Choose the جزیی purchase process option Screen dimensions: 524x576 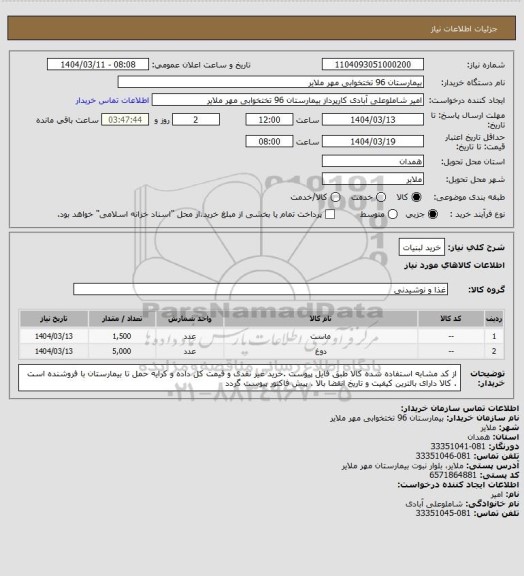pos(434,214)
